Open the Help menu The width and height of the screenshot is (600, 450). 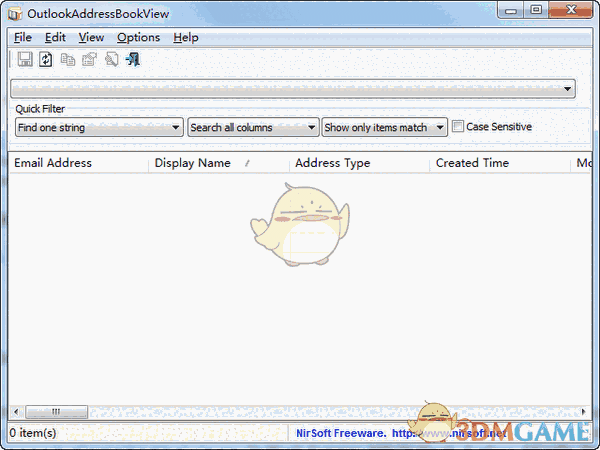(x=186, y=38)
